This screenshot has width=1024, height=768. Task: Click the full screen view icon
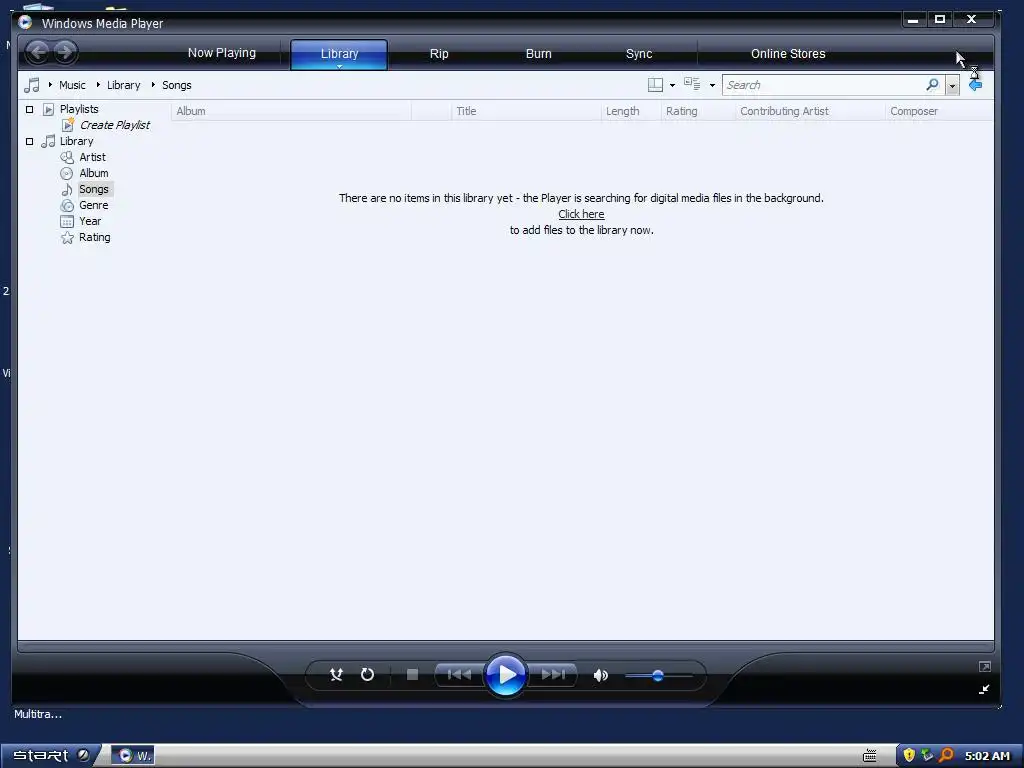pyautogui.click(x=985, y=667)
